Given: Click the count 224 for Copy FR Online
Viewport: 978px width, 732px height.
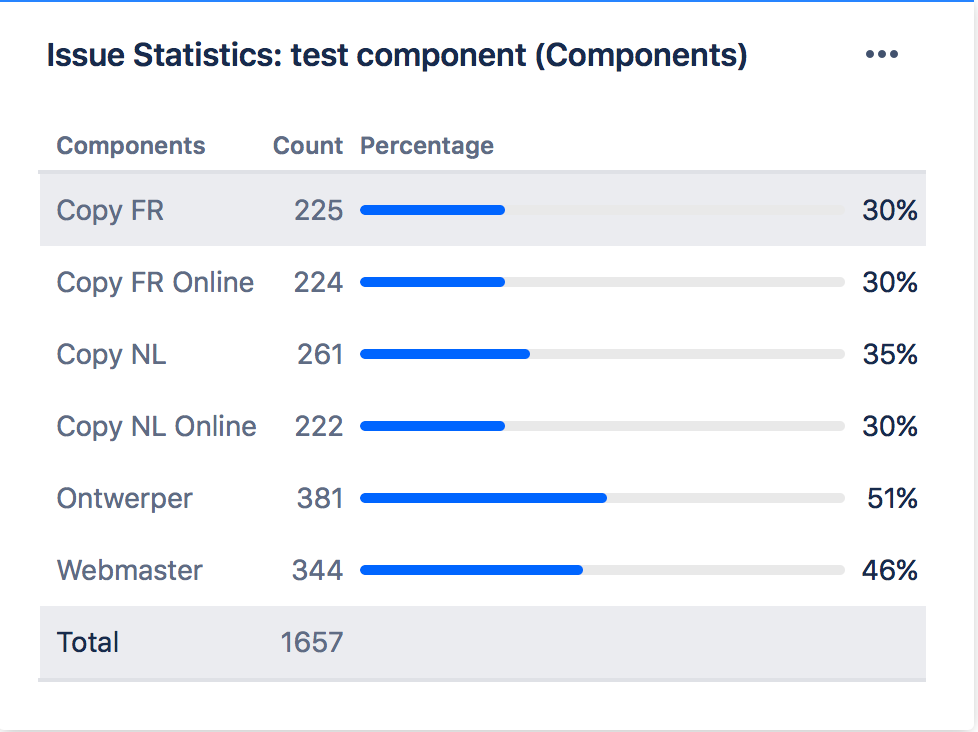Looking at the screenshot, I should [319, 282].
